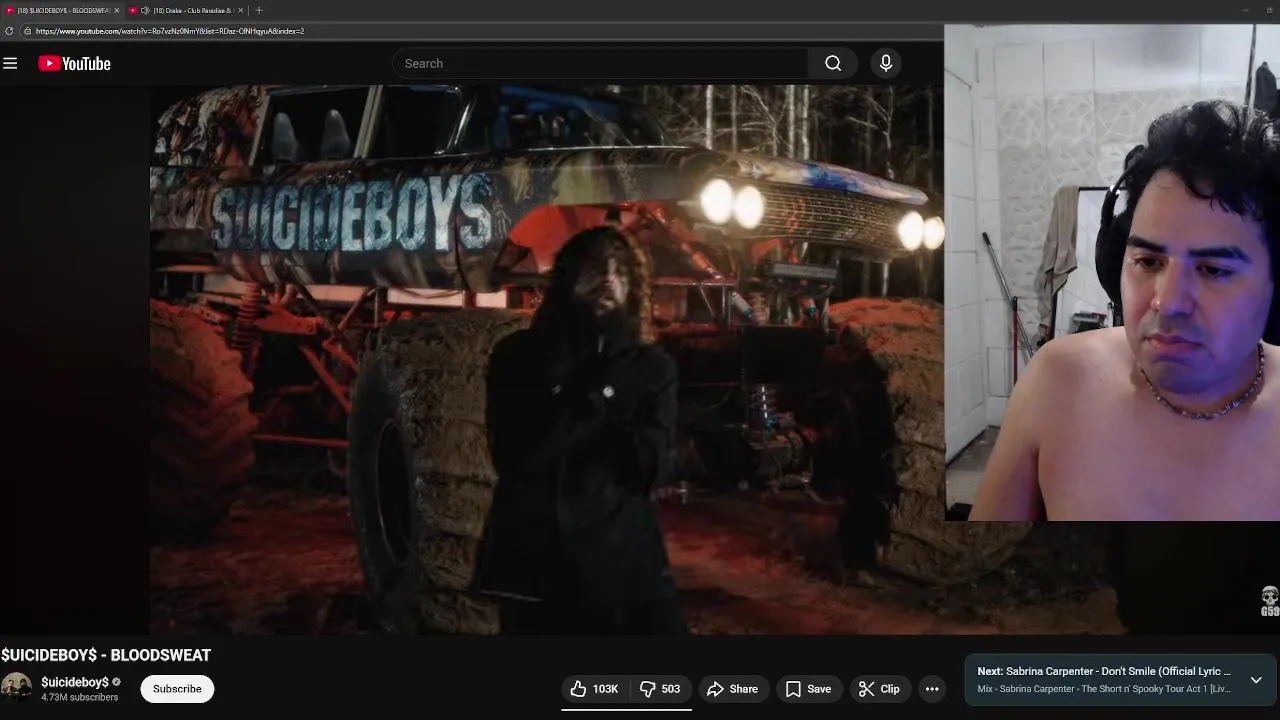Subscribe to the $uicideboy$ channel
1280x720 pixels.
pyautogui.click(x=177, y=689)
